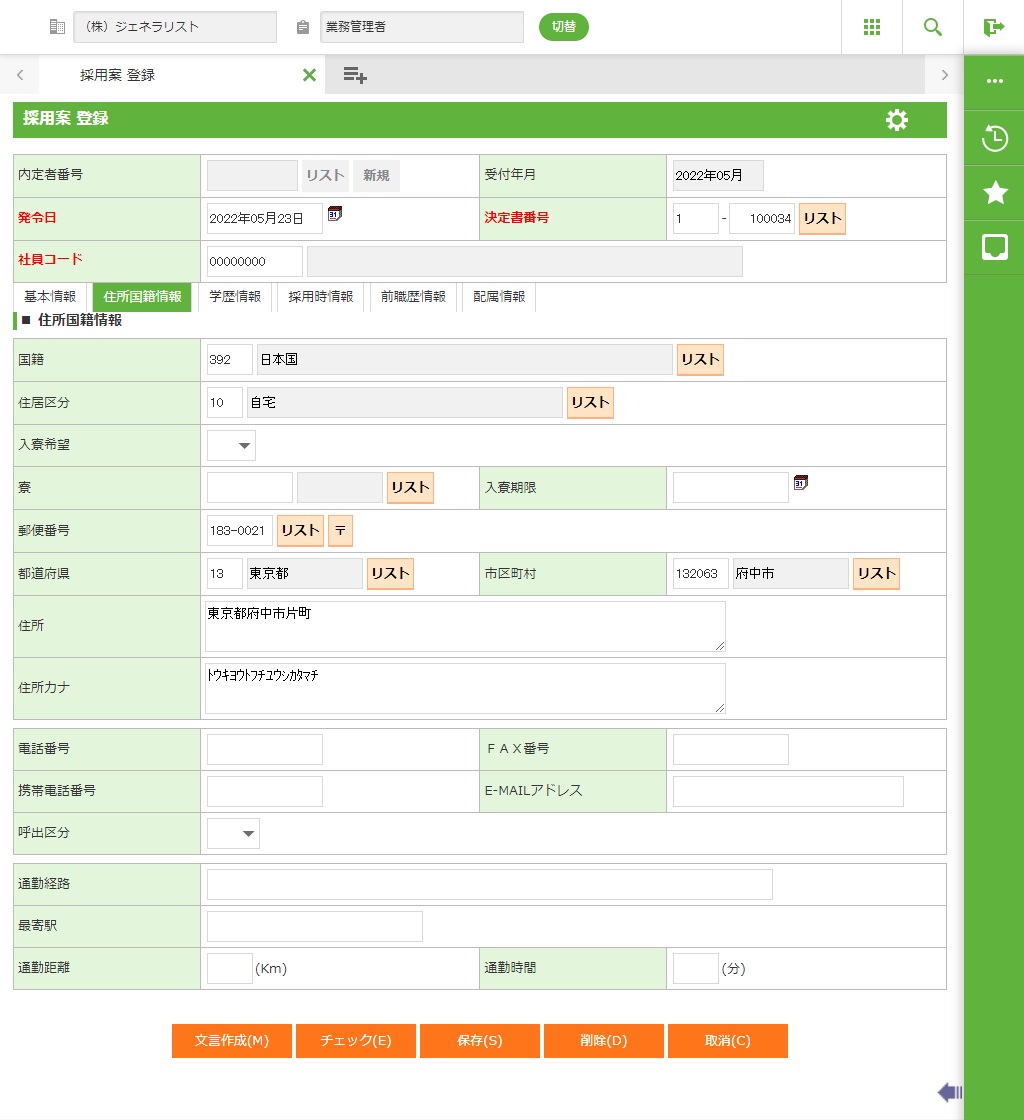
Task: Click the search magnifier icon
Action: (x=933, y=27)
